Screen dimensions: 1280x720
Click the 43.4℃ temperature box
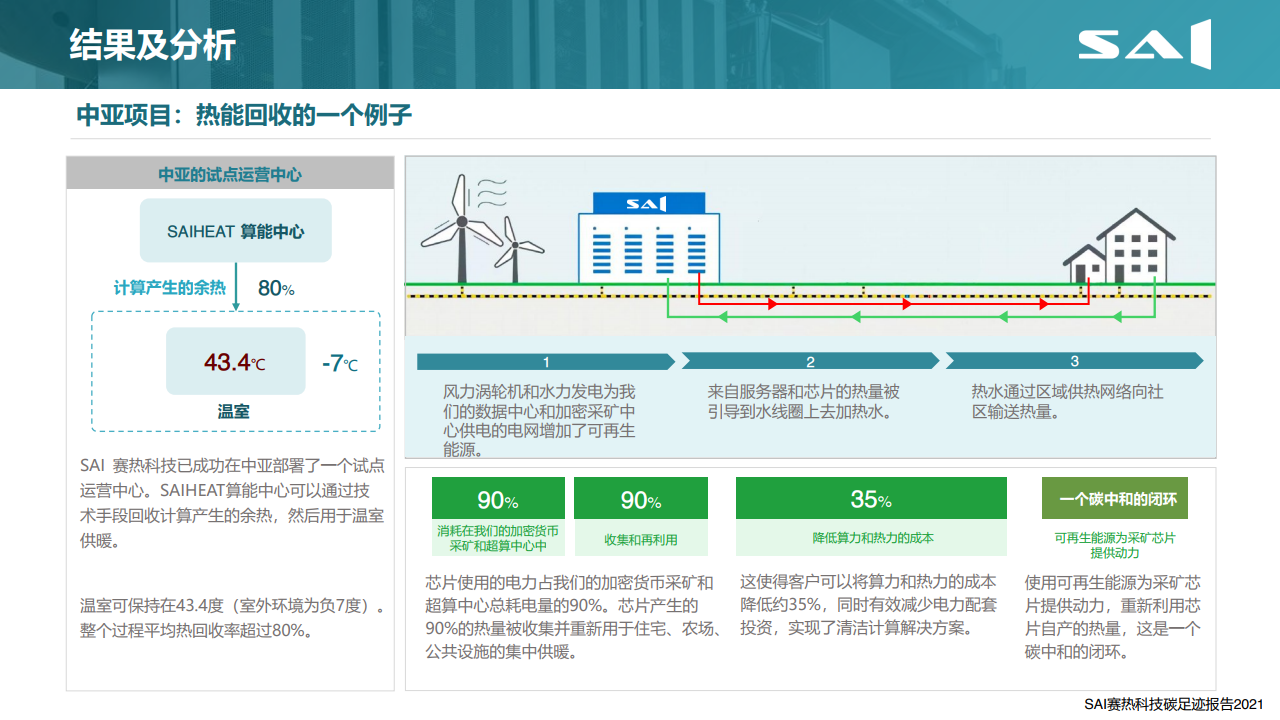236,361
